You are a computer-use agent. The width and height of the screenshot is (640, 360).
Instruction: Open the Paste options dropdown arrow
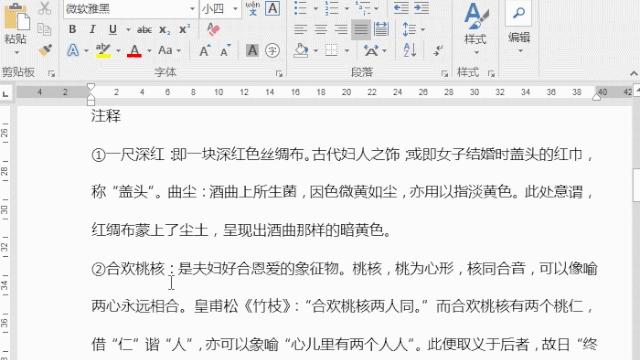[x=17, y=53]
